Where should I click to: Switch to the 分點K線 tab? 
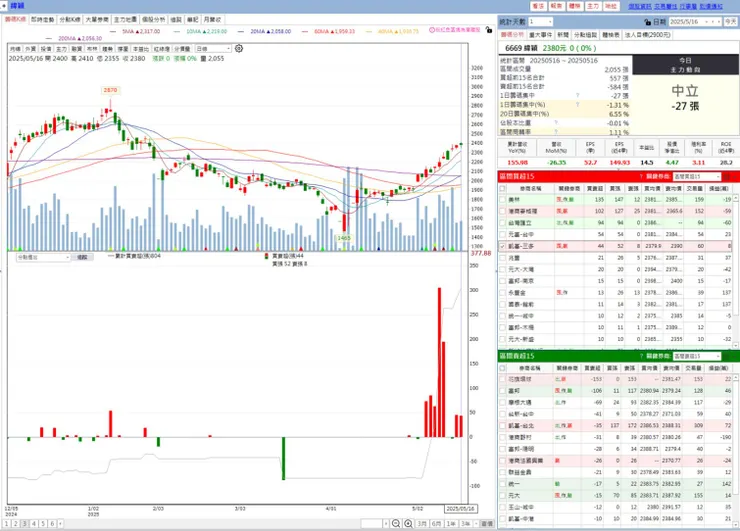(x=70, y=19)
